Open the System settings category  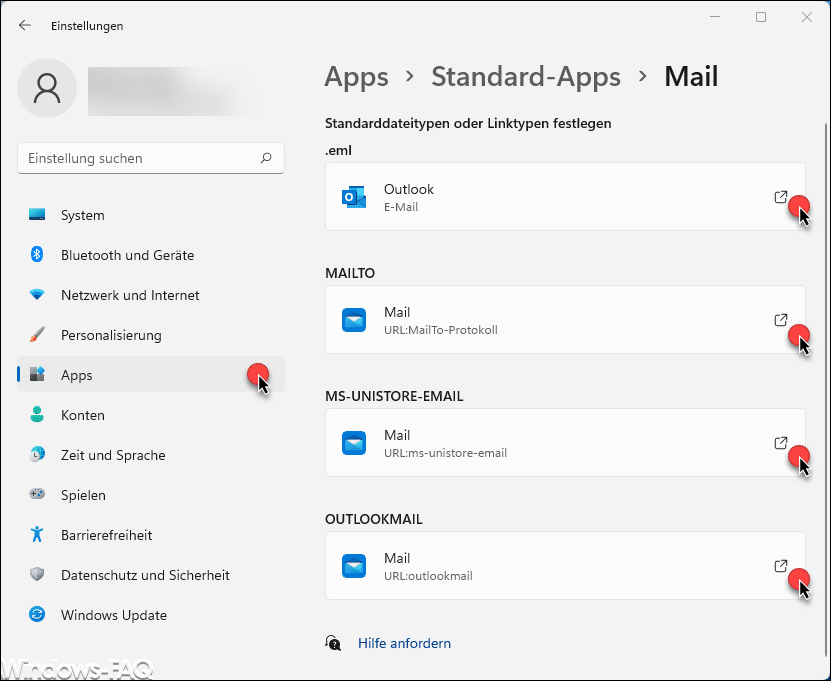[82, 215]
